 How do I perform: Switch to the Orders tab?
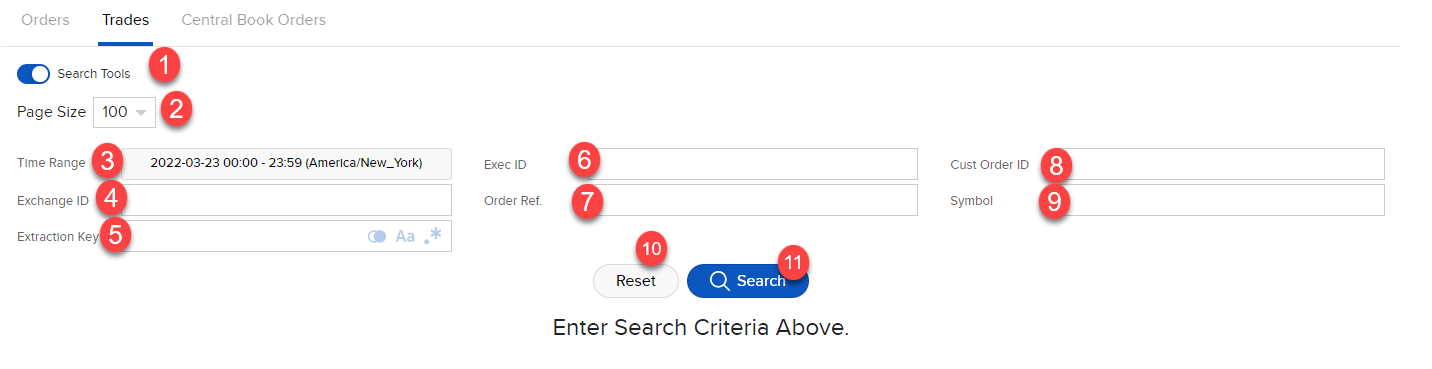point(45,20)
